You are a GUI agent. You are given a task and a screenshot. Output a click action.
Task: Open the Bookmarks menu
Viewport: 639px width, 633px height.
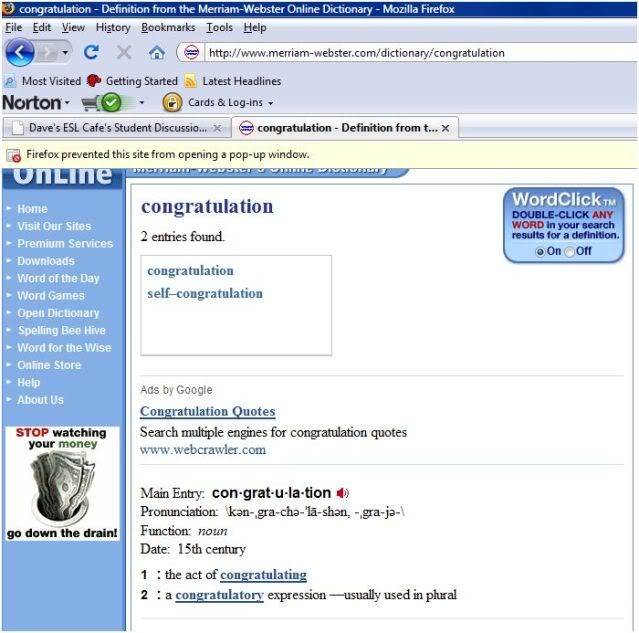pos(168,27)
